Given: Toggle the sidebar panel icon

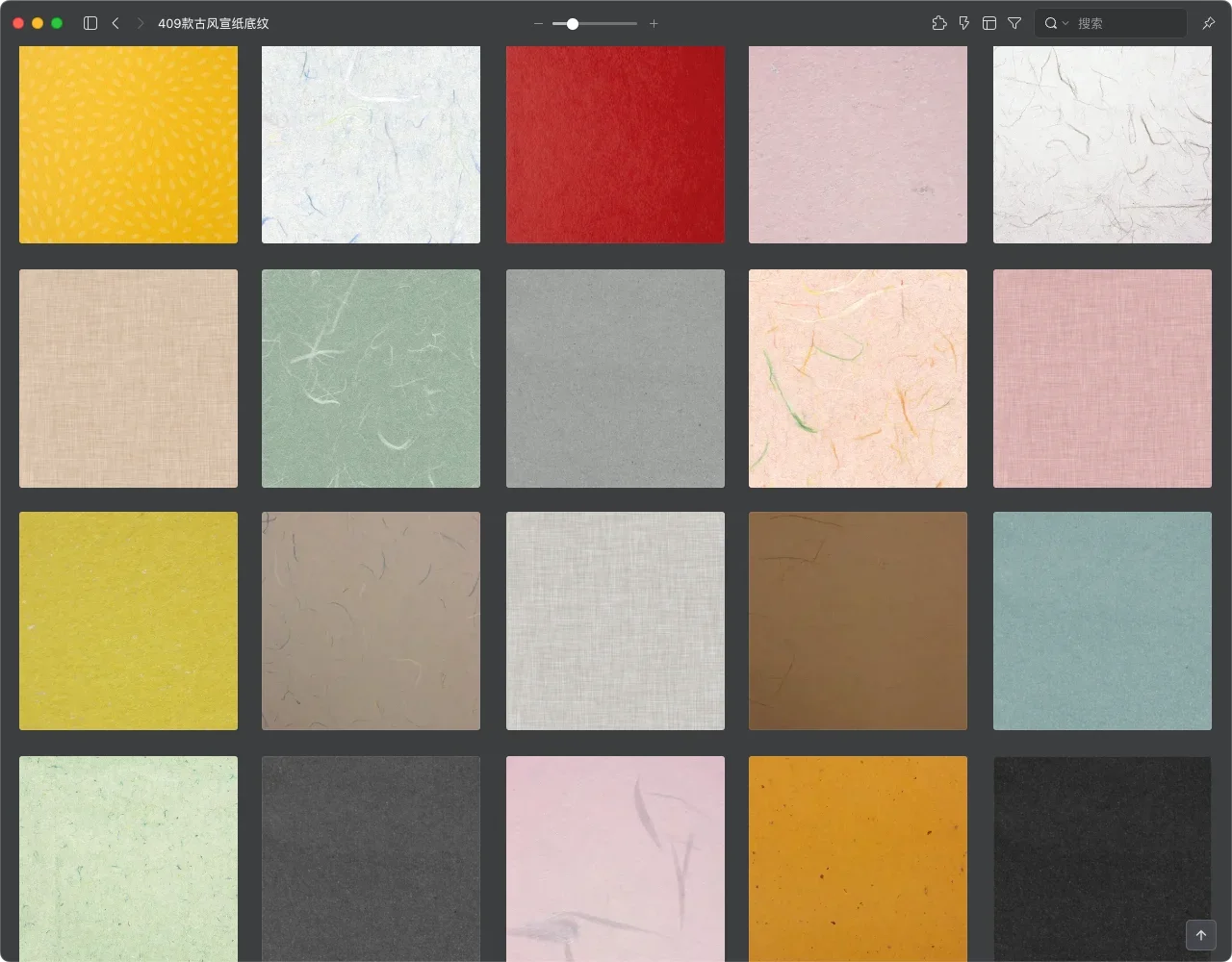Looking at the screenshot, I should (x=90, y=23).
